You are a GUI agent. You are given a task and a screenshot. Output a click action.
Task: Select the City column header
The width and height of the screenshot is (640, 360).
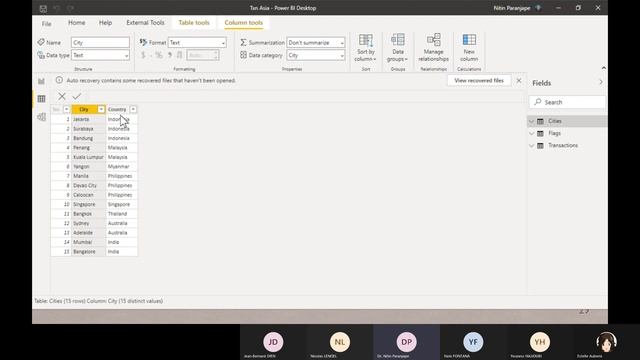point(84,109)
